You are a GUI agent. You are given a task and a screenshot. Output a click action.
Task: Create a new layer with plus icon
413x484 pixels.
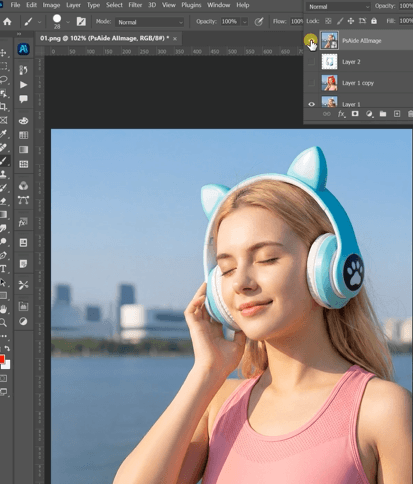(397, 114)
